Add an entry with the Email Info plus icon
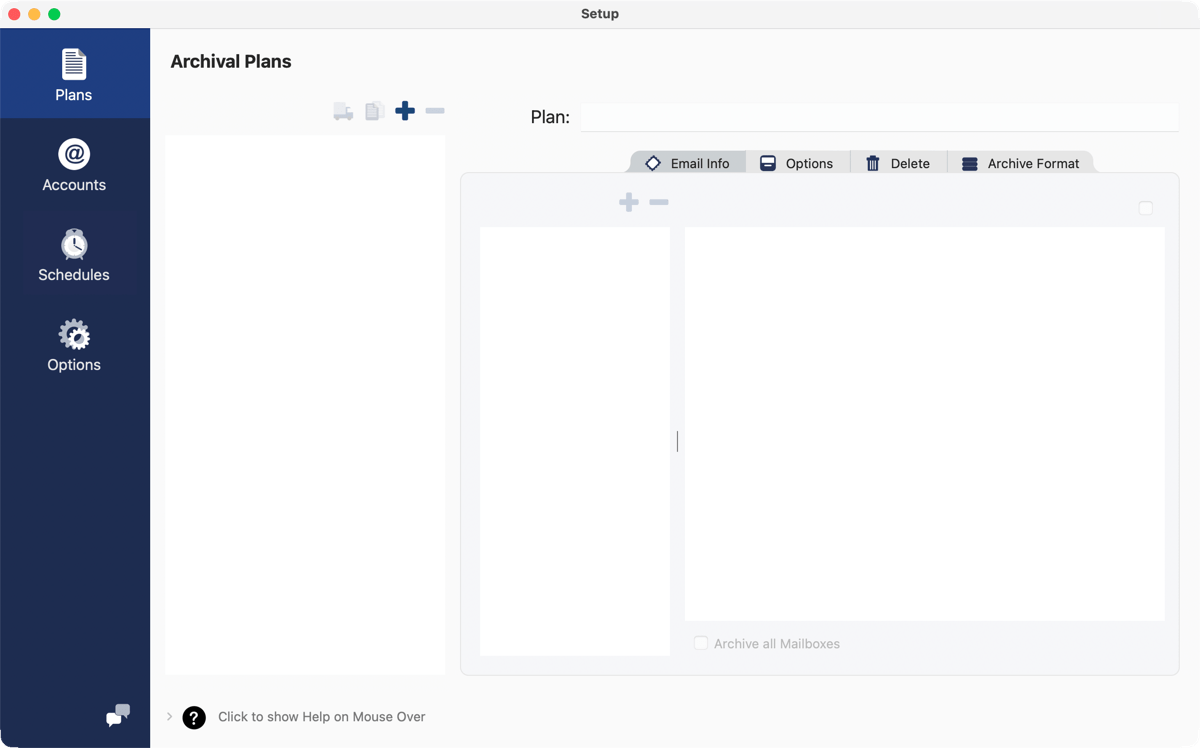This screenshot has height=748, width=1200. (628, 201)
